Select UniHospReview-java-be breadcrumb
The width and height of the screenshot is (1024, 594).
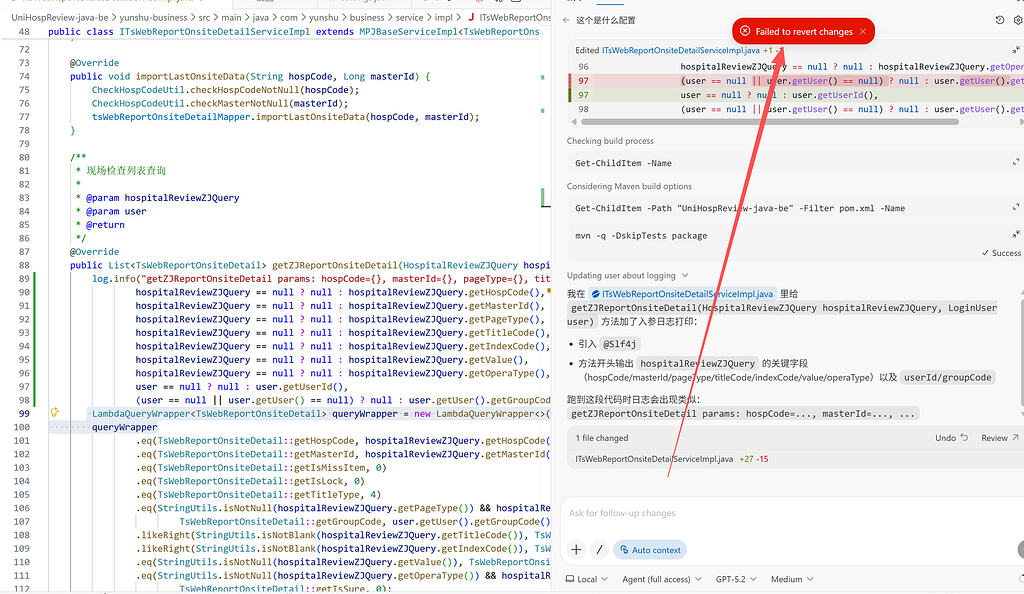click(x=59, y=18)
